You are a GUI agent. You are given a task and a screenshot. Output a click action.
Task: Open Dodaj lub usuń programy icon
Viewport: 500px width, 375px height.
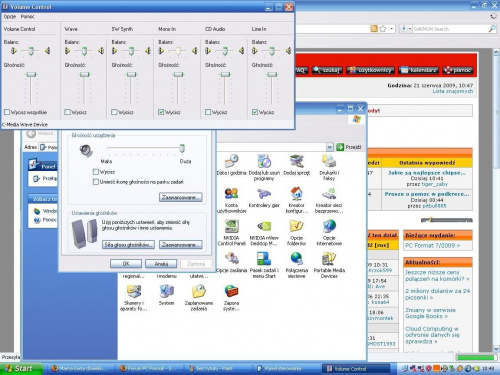click(264, 161)
